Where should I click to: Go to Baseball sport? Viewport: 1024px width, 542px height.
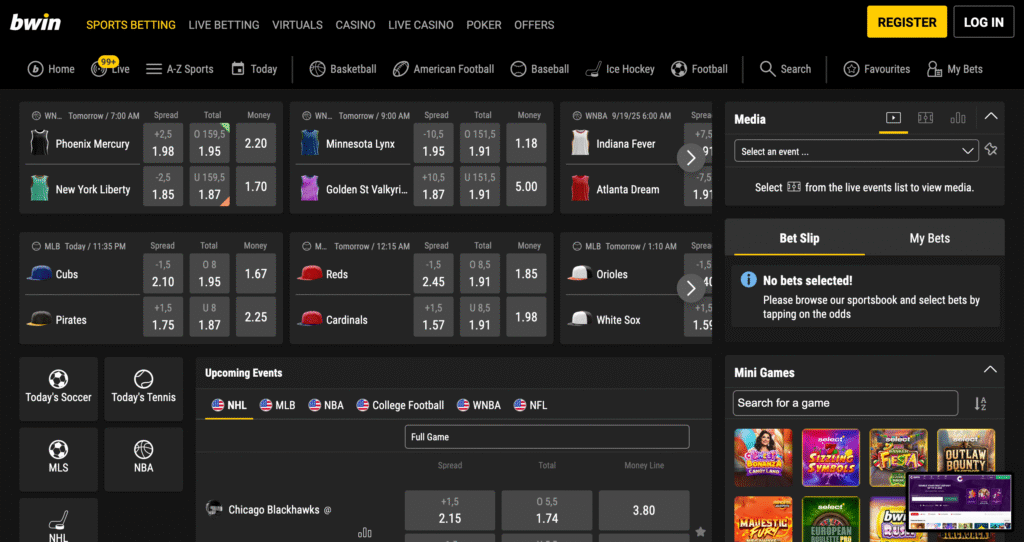[x=539, y=69]
